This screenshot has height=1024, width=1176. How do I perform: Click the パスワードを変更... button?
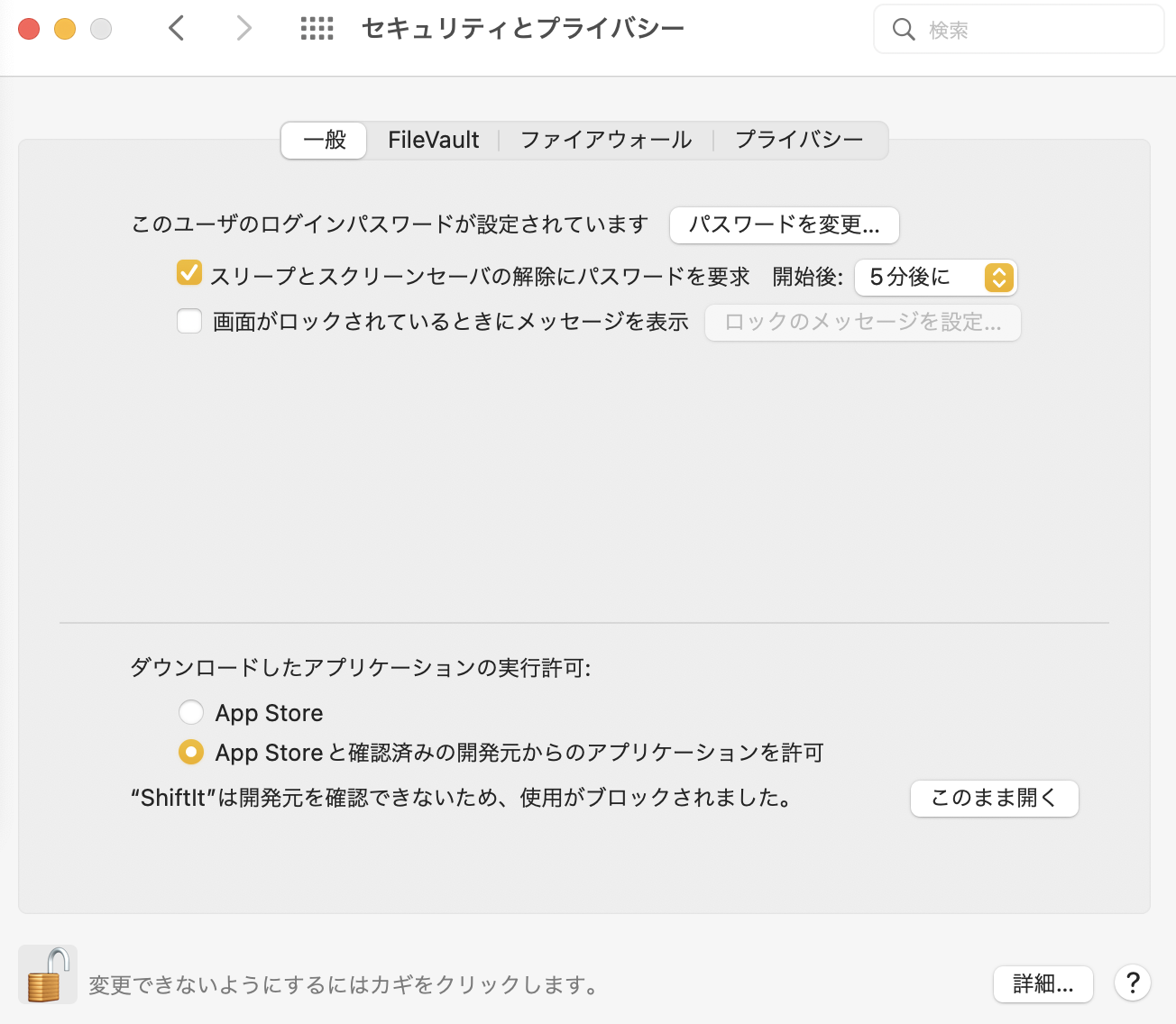784,225
